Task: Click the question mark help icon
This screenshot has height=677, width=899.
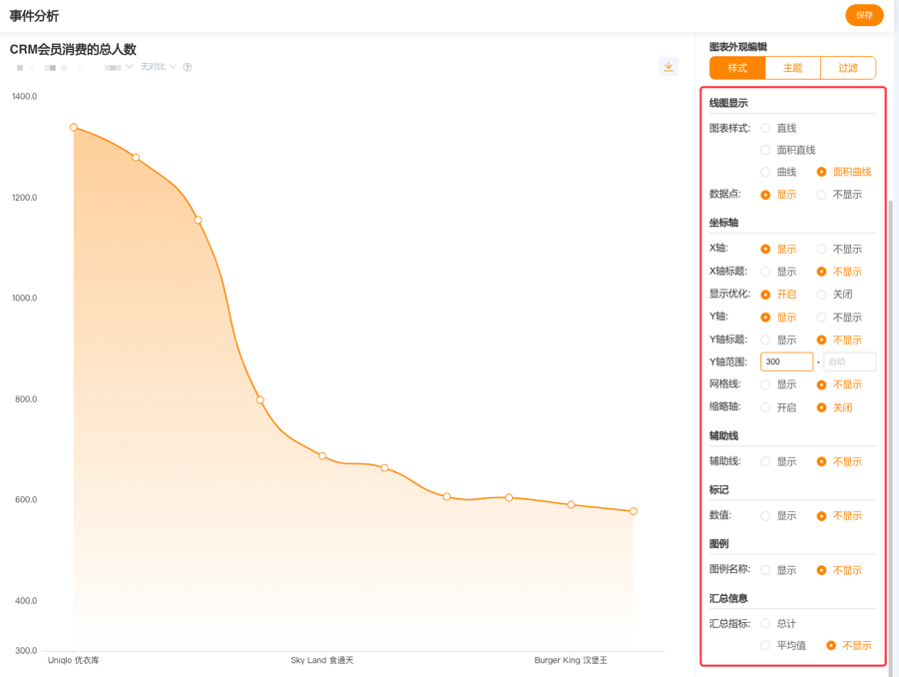Action: pyautogui.click(x=187, y=67)
